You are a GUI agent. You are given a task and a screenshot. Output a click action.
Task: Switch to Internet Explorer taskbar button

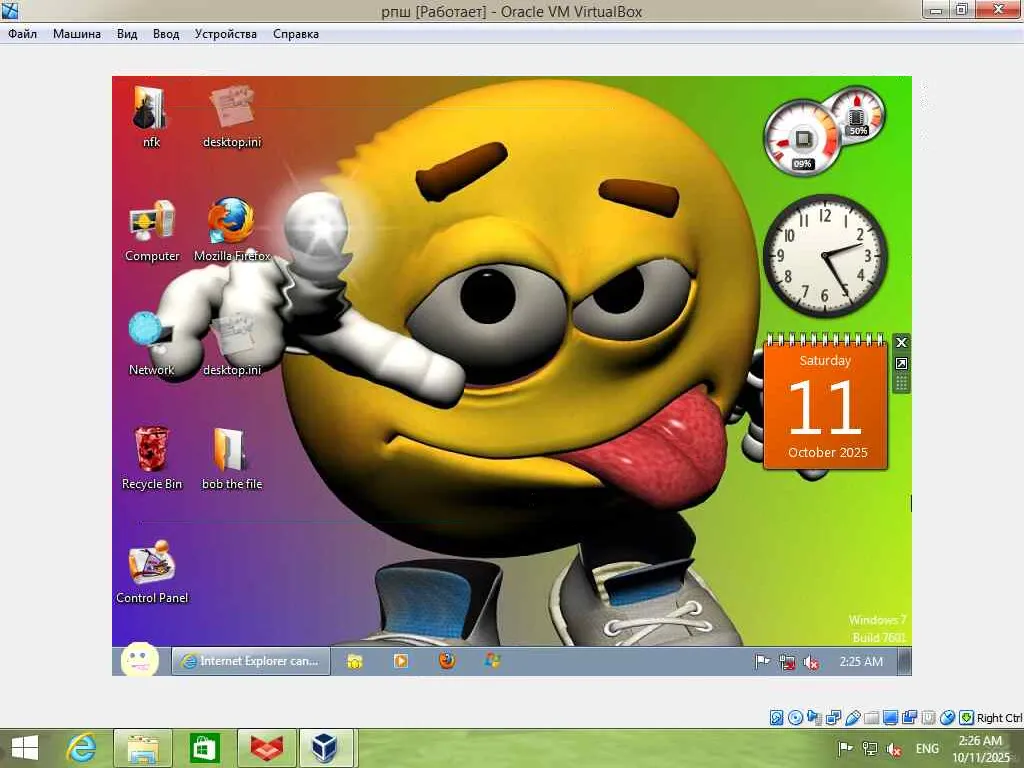pyautogui.click(x=251, y=661)
